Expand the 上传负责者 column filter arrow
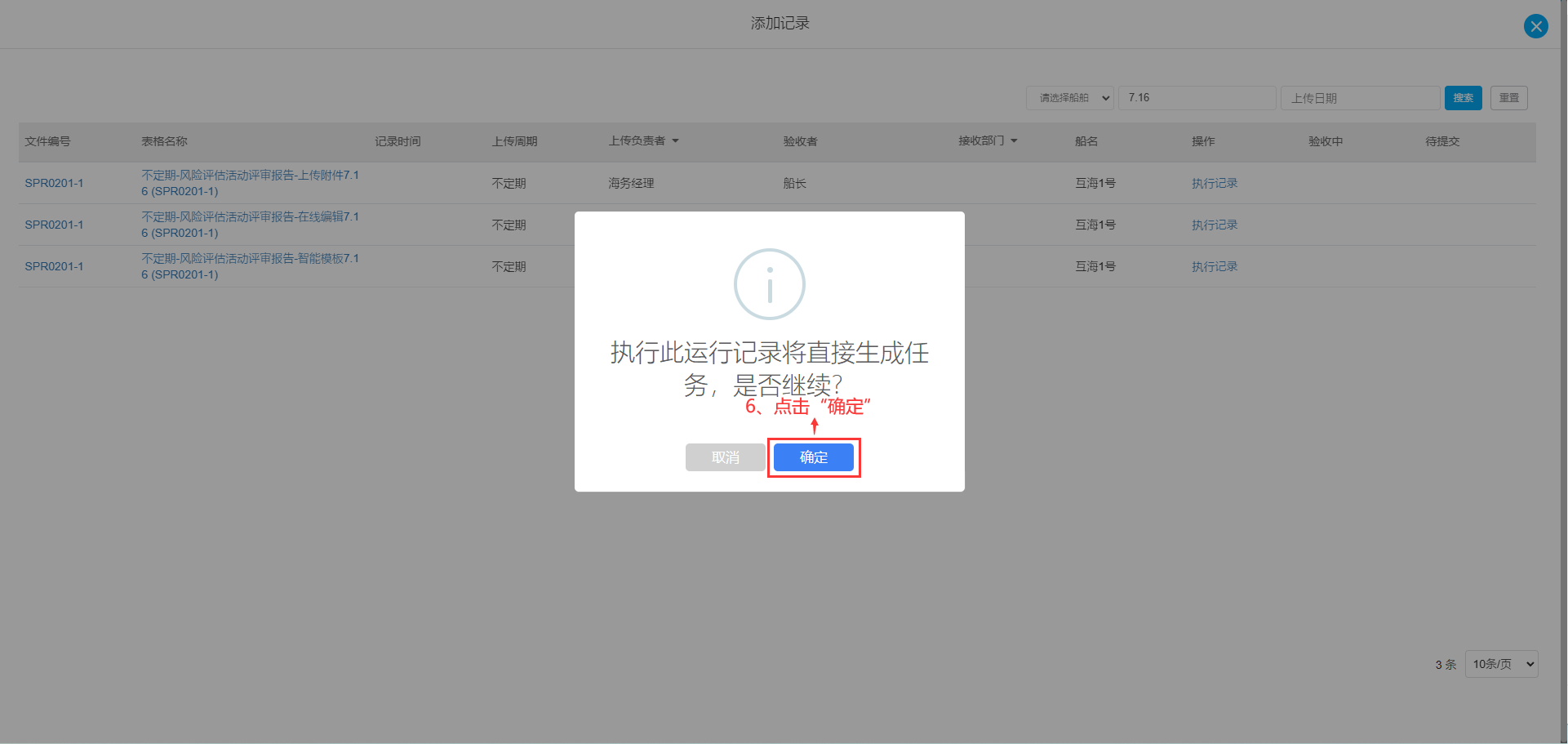The height and width of the screenshot is (744, 1568). pyautogui.click(x=675, y=141)
